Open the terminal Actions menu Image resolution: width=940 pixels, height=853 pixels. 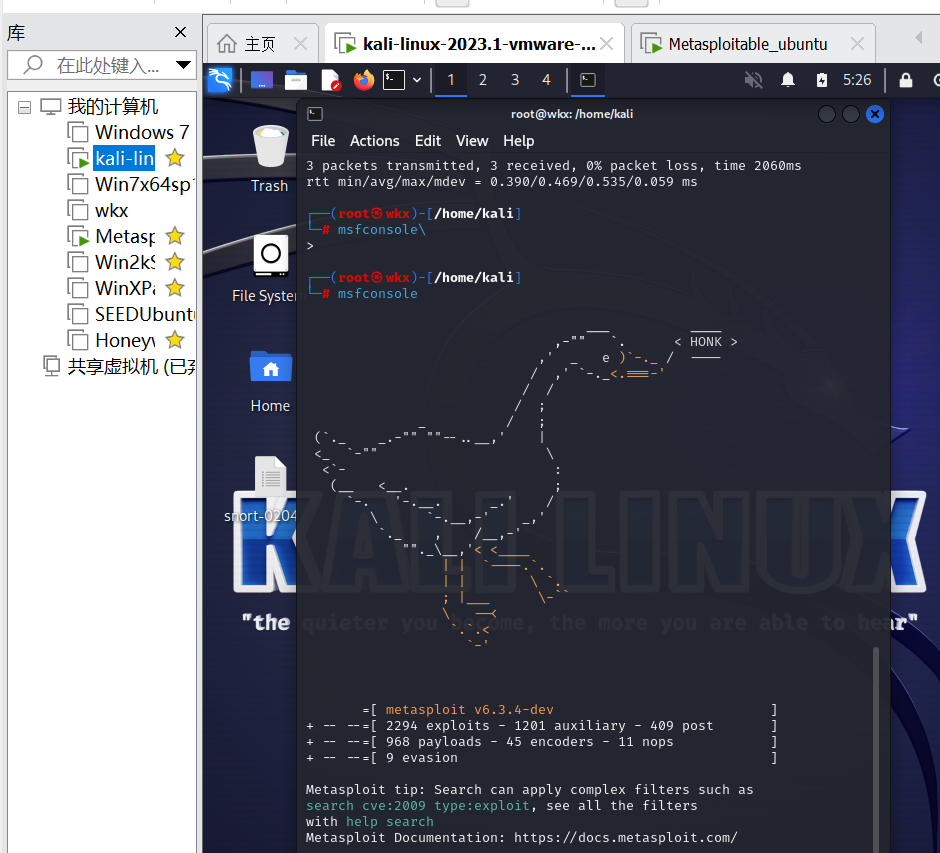pos(374,141)
